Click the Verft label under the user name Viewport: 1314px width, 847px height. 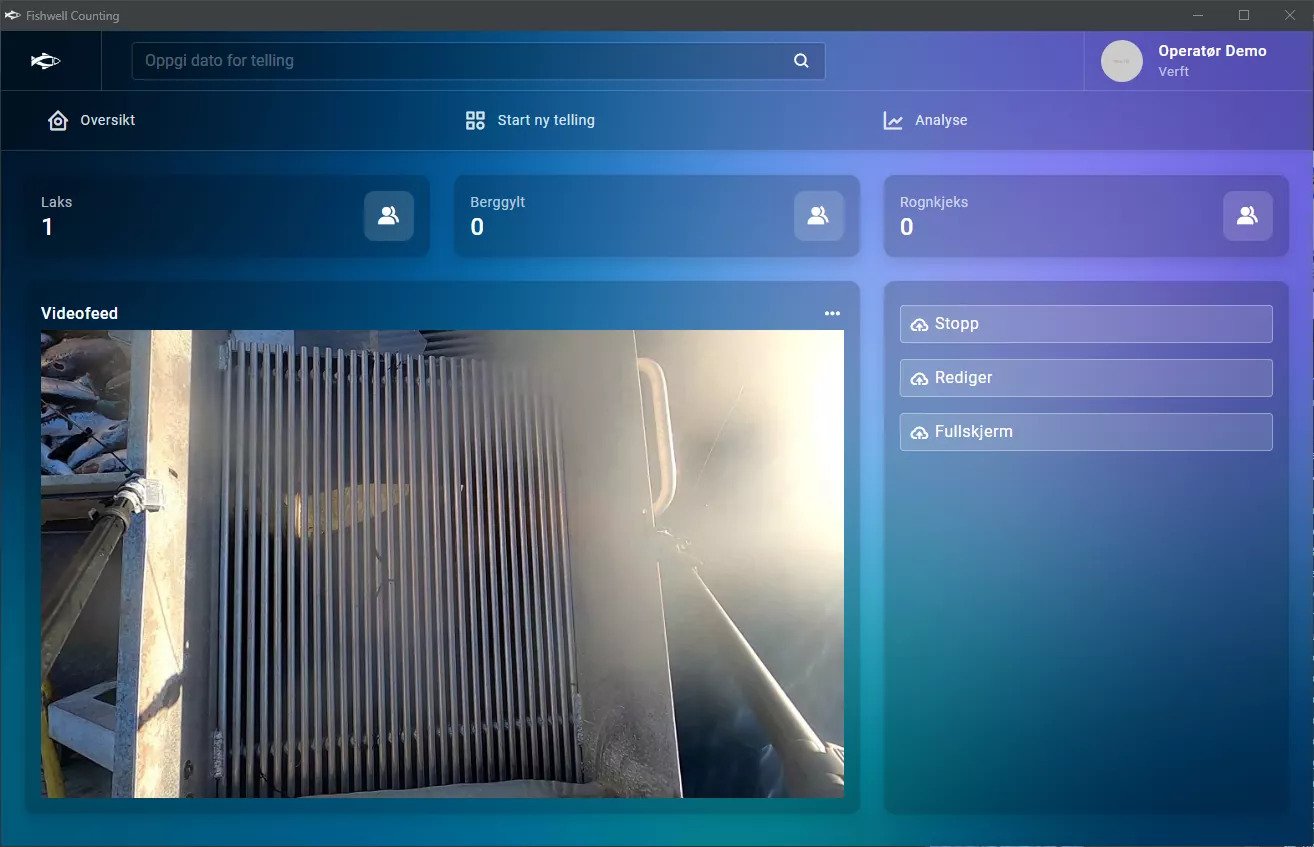pyautogui.click(x=1173, y=72)
